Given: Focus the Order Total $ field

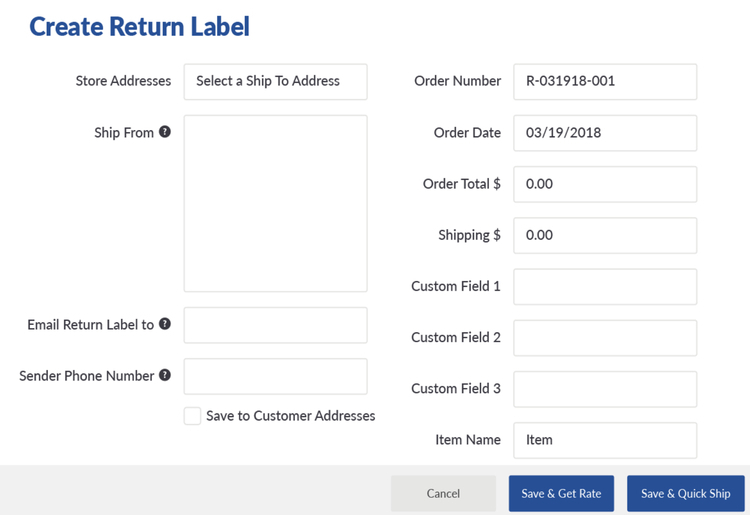Looking at the screenshot, I should point(605,184).
